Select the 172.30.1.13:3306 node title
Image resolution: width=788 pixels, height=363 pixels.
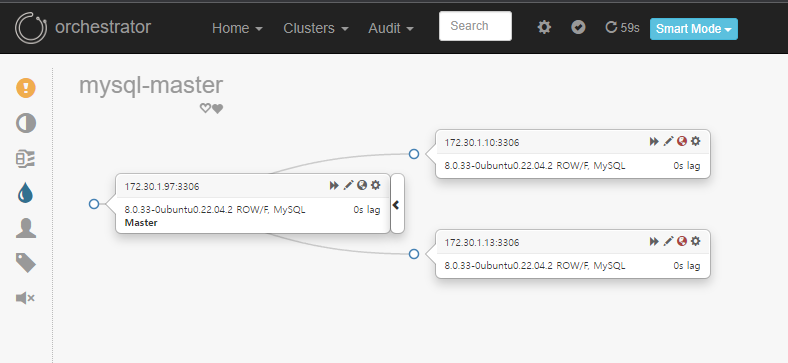pyautogui.click(x=482, y=243)
